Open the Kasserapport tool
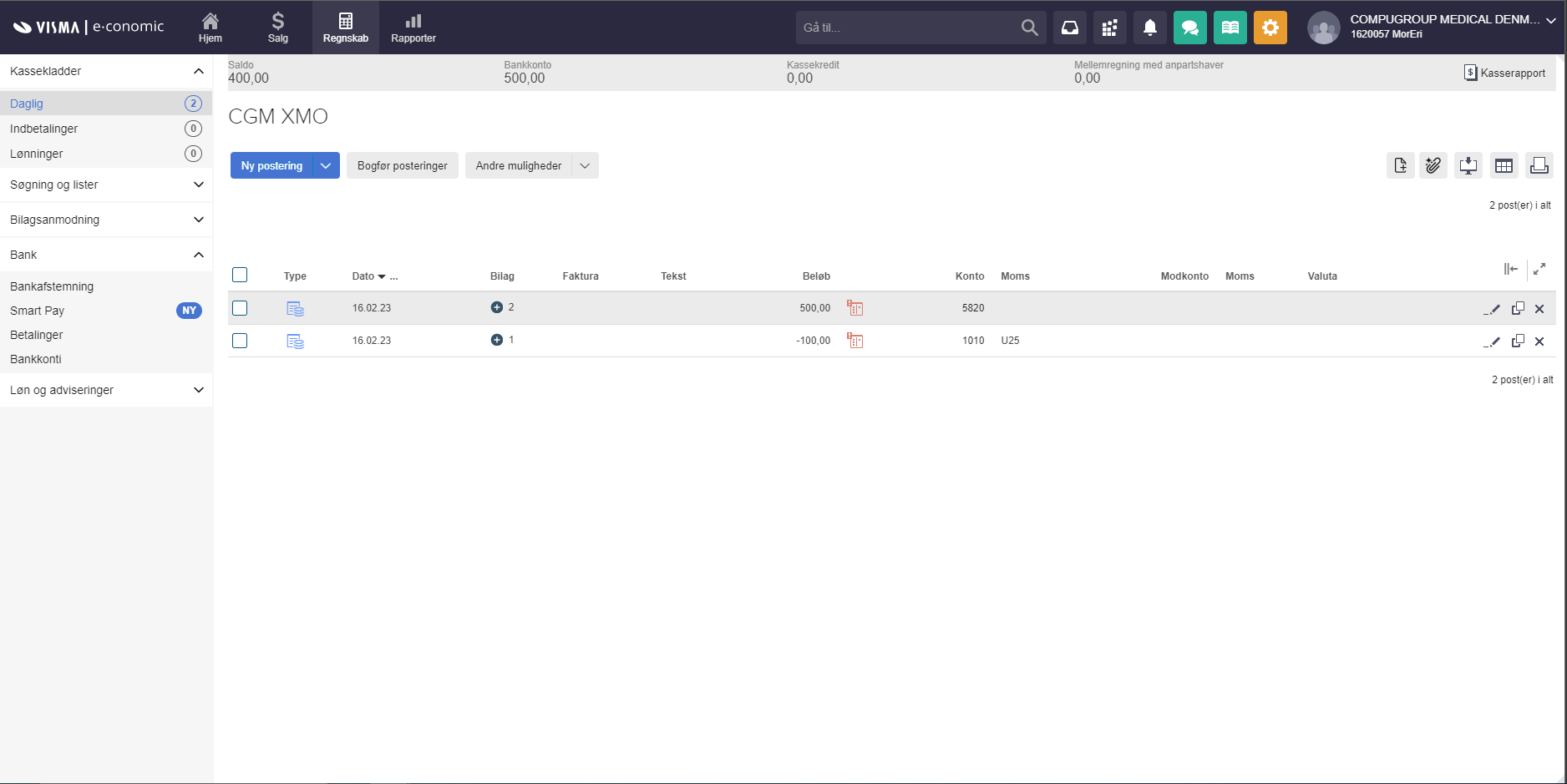The image size is (1567, 784). (x=1504, y=73)
